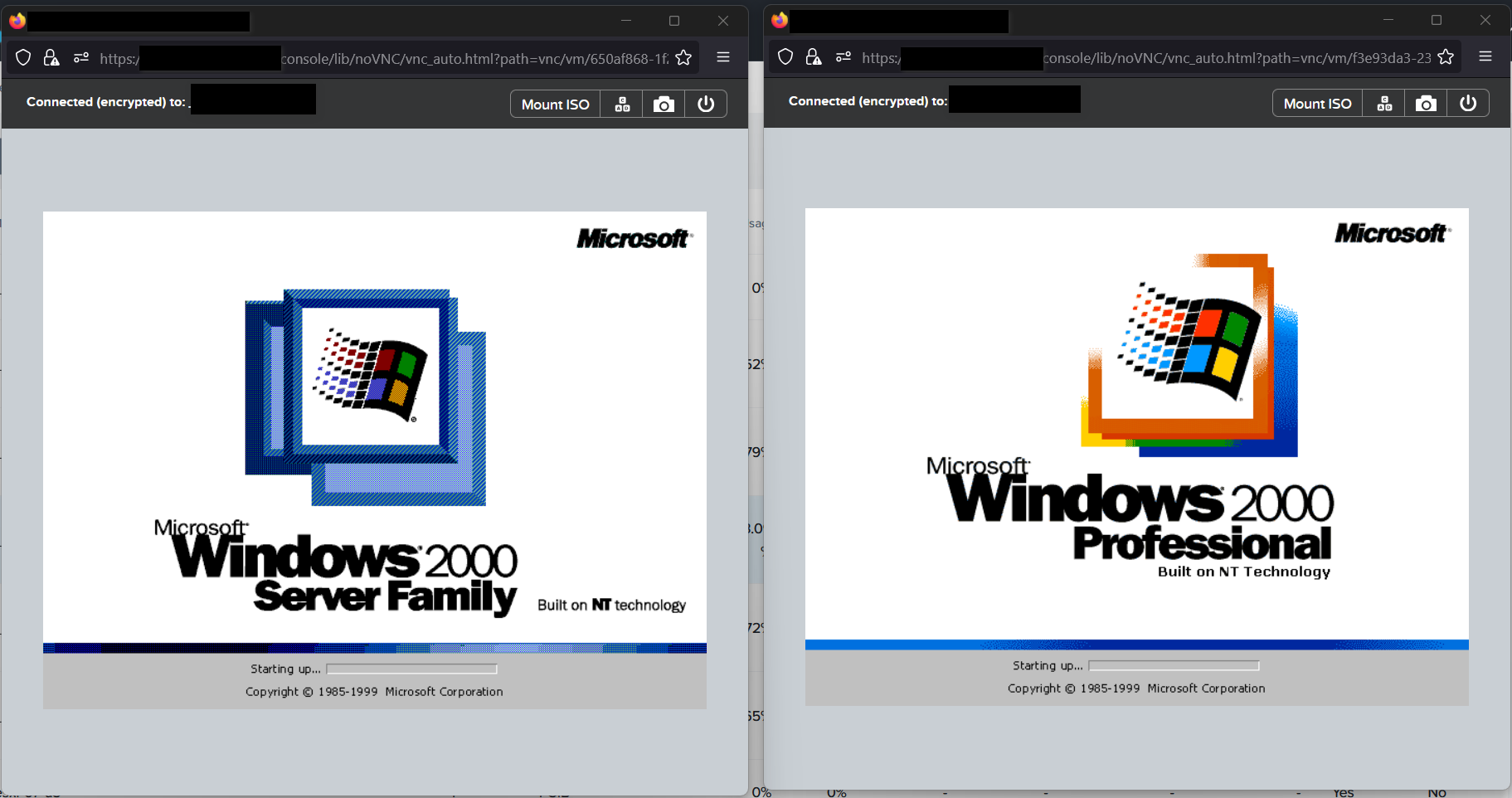The height and width of the screenshot is (798, 1512).
Task: Open site permissions icon in right address bar
Action: click(843, 56)
